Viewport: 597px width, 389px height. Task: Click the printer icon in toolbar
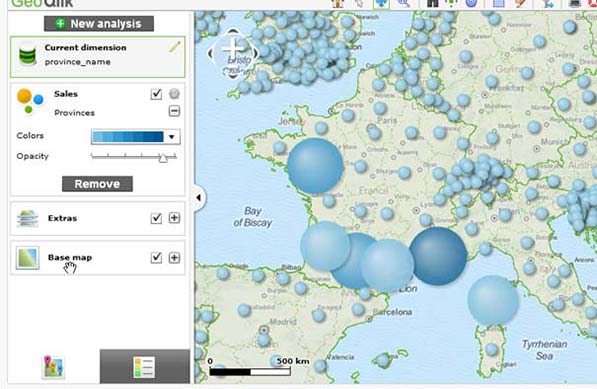[x=575, y=4]
